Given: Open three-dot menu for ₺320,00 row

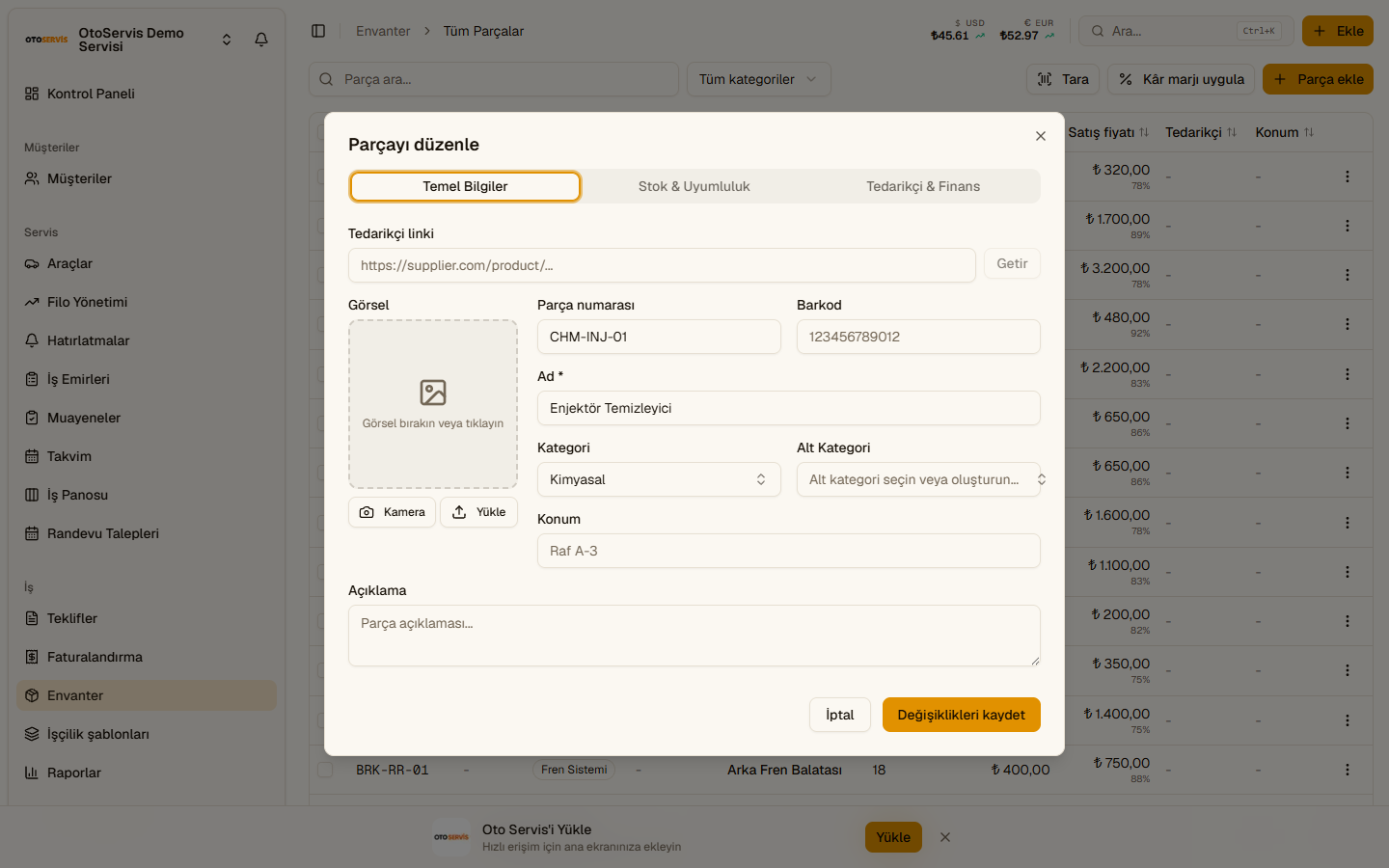Looking at the screenshot, I should pos(1348,176).
